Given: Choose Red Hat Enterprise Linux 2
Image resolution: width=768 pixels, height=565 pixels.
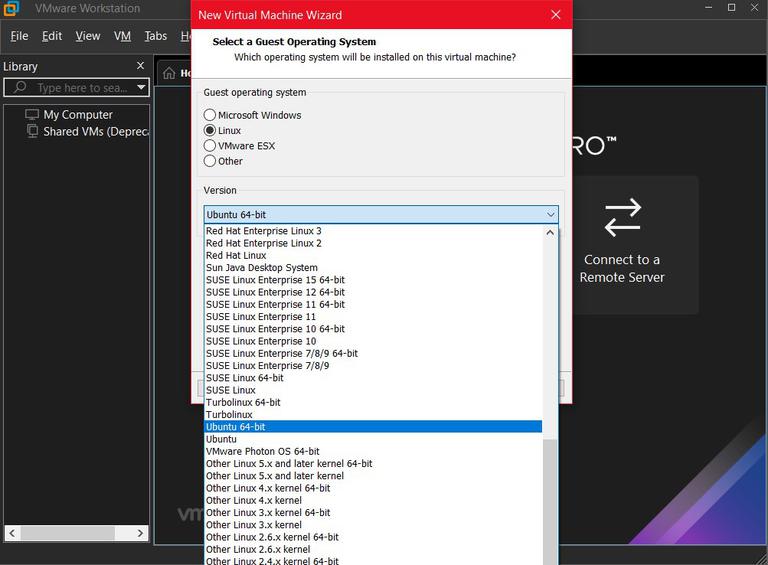Looking at the screenshot, I should point(373,243).
